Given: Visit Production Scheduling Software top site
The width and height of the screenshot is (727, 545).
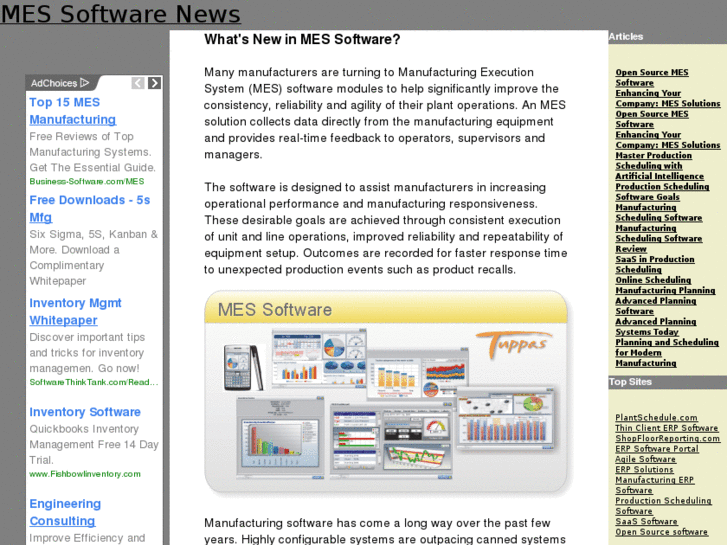Looking at the screenshot, I should pyautogui.click(x=663, y=506).
